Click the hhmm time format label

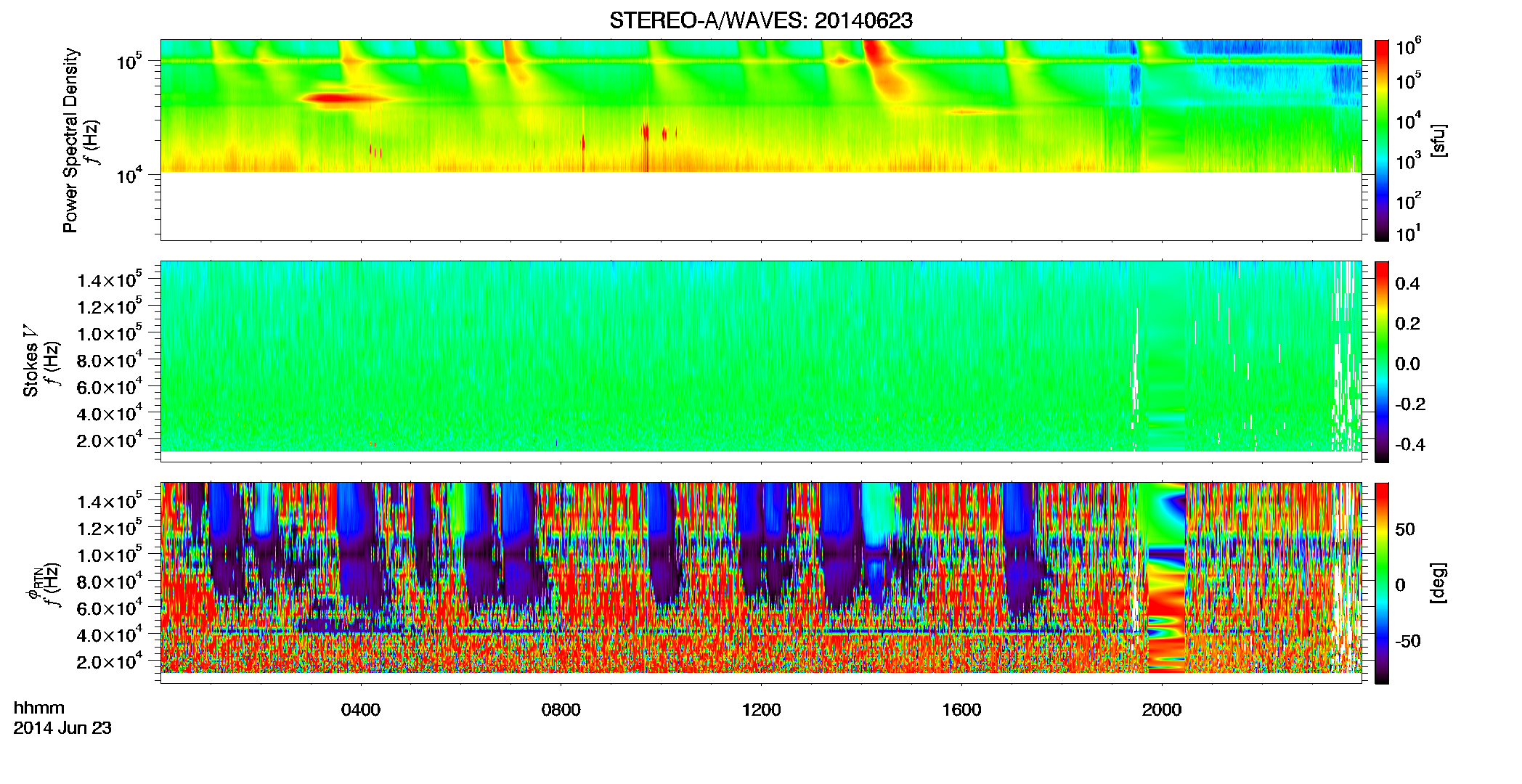point(39,708)
